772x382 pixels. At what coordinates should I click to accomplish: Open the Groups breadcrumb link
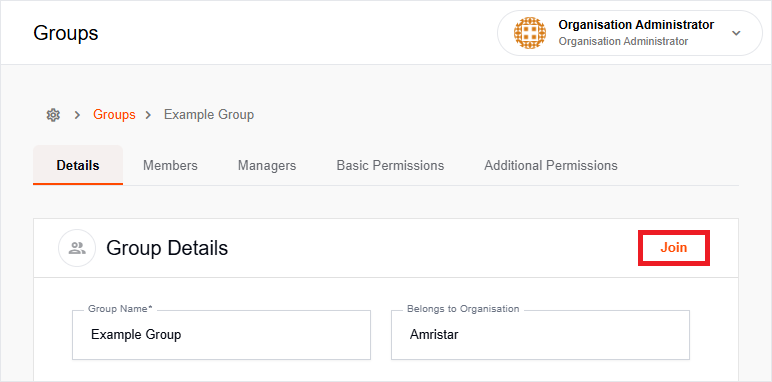click(114, 115)
